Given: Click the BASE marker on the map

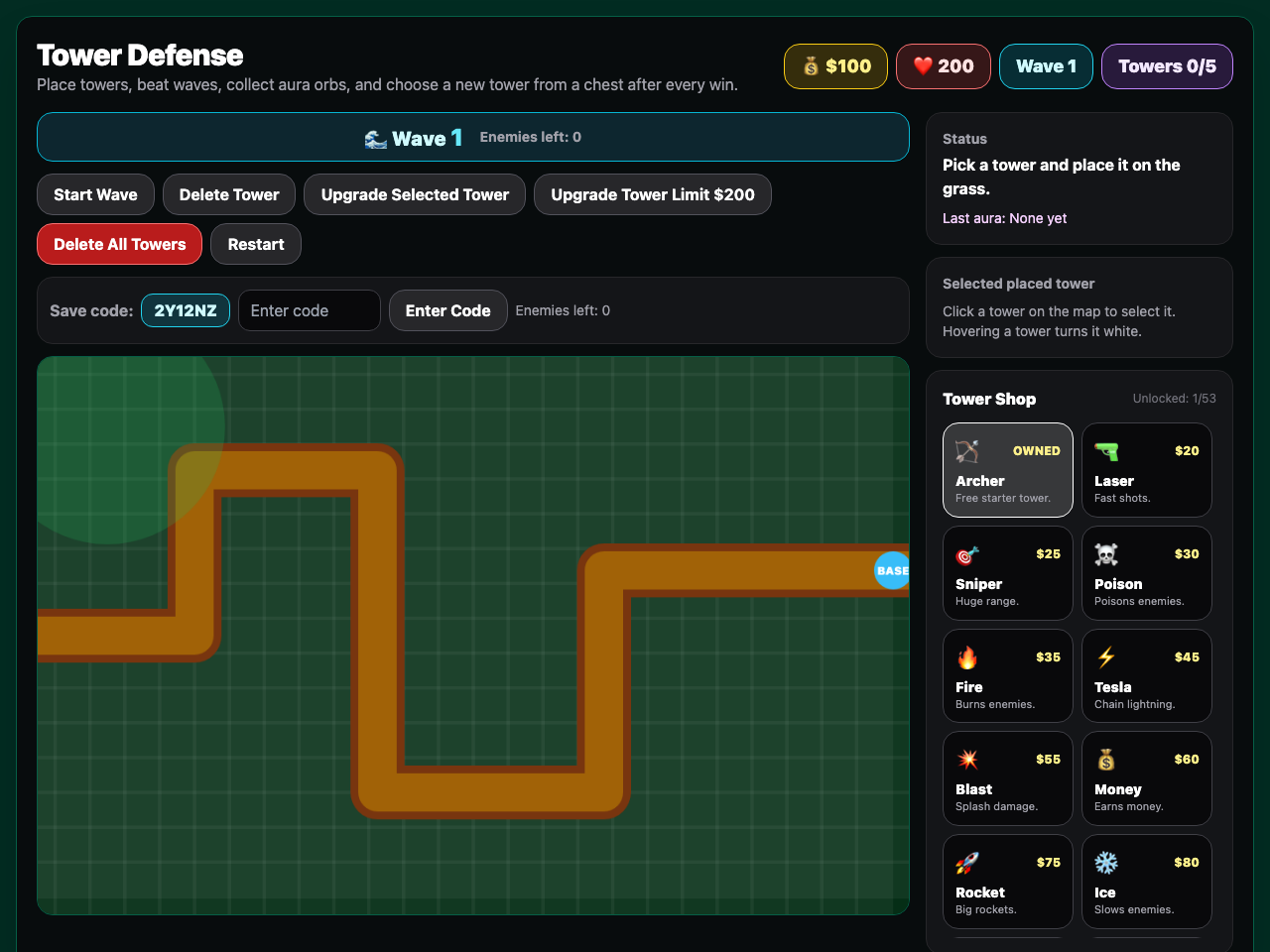Looking at the screenshot, I should tap(892, 570).
